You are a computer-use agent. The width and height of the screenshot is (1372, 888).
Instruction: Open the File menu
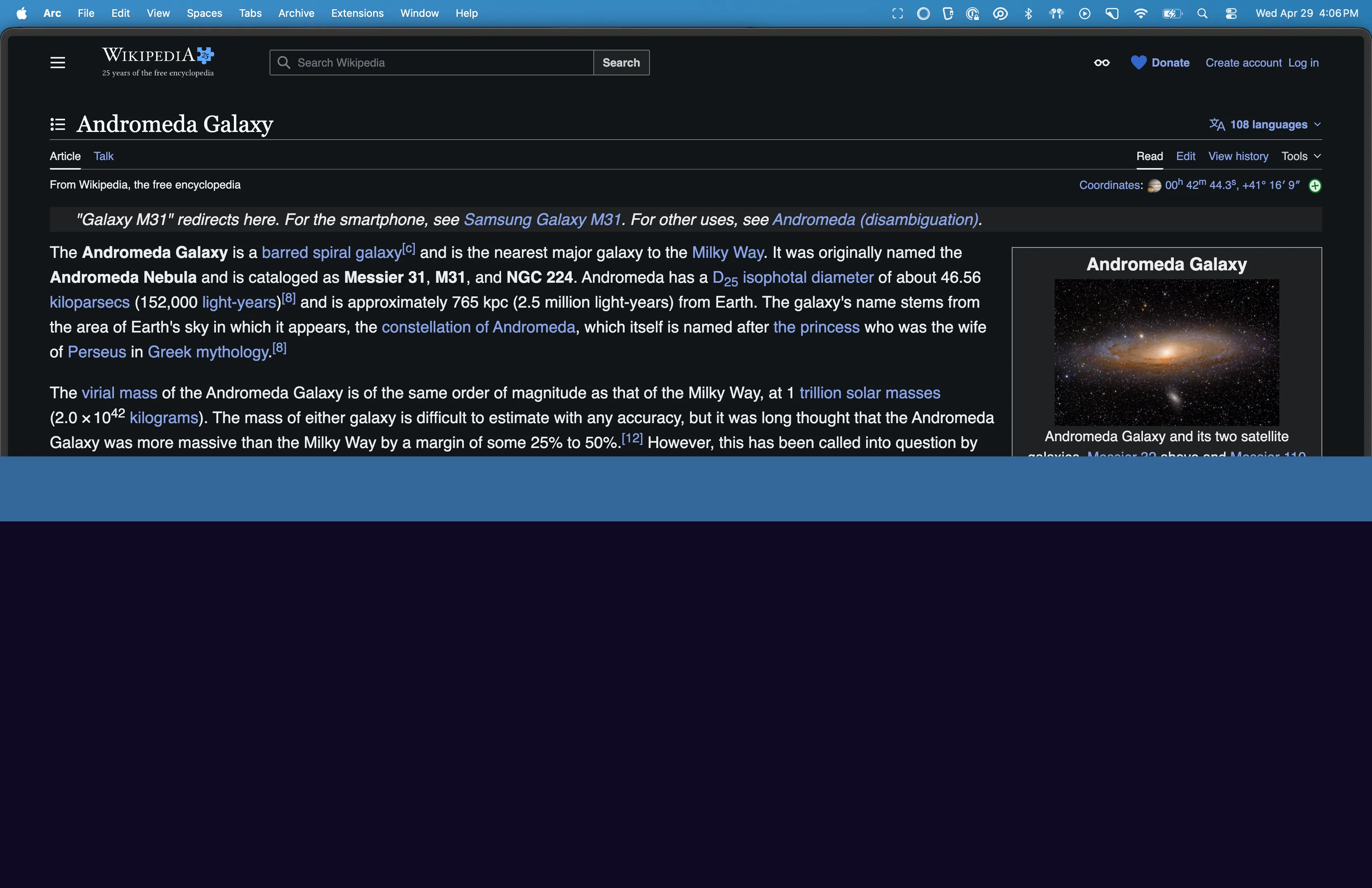86,13
